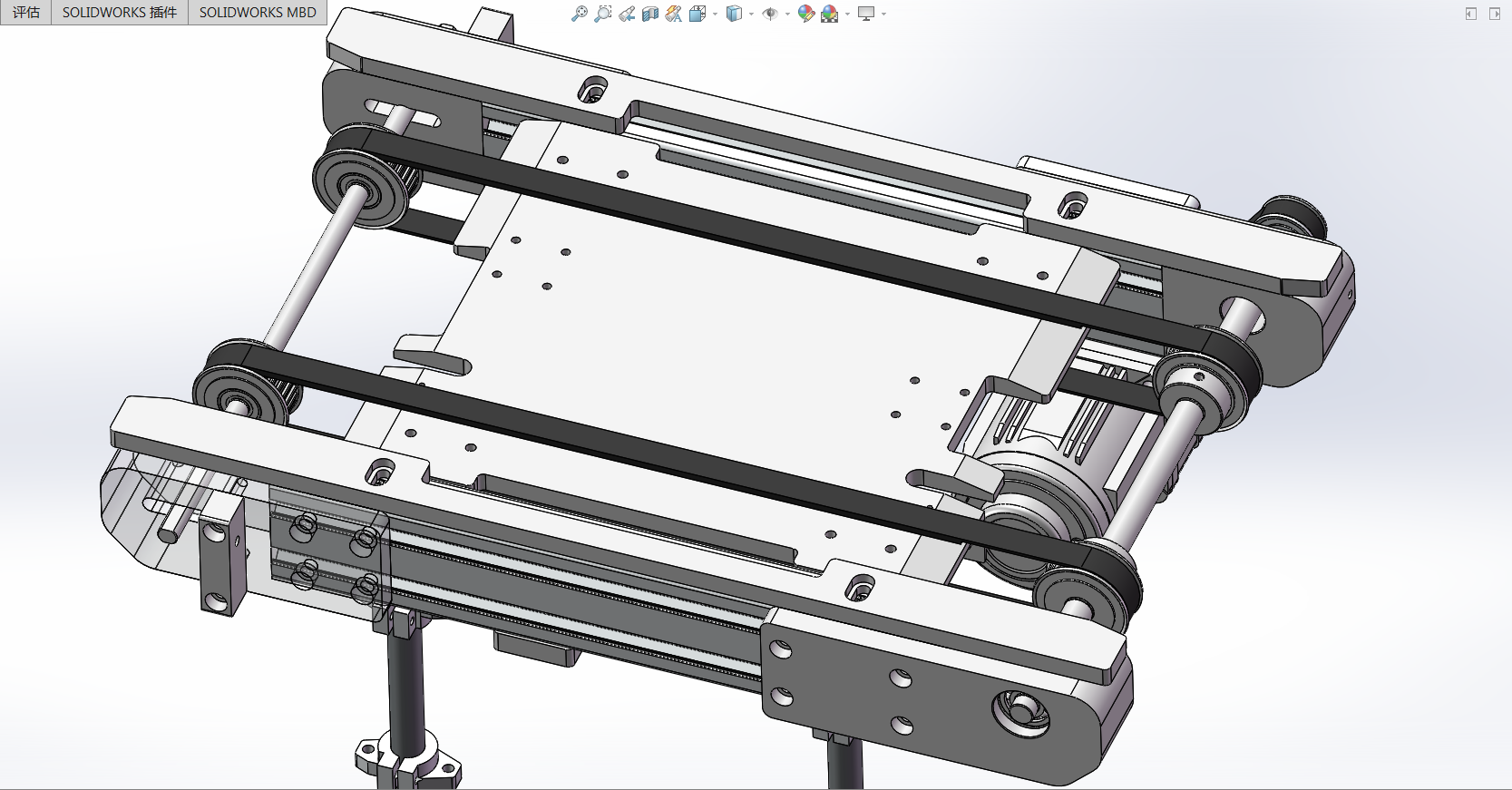Click the Apply Scene icon
Image resolution: width=1512 pixels, height=790 pixels.
click(830, 14)
